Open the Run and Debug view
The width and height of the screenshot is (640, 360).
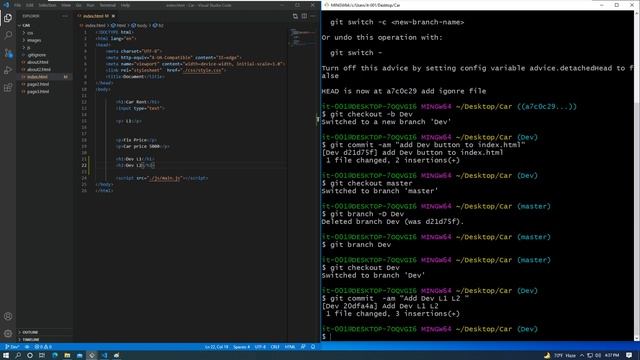tap(8, 70)
